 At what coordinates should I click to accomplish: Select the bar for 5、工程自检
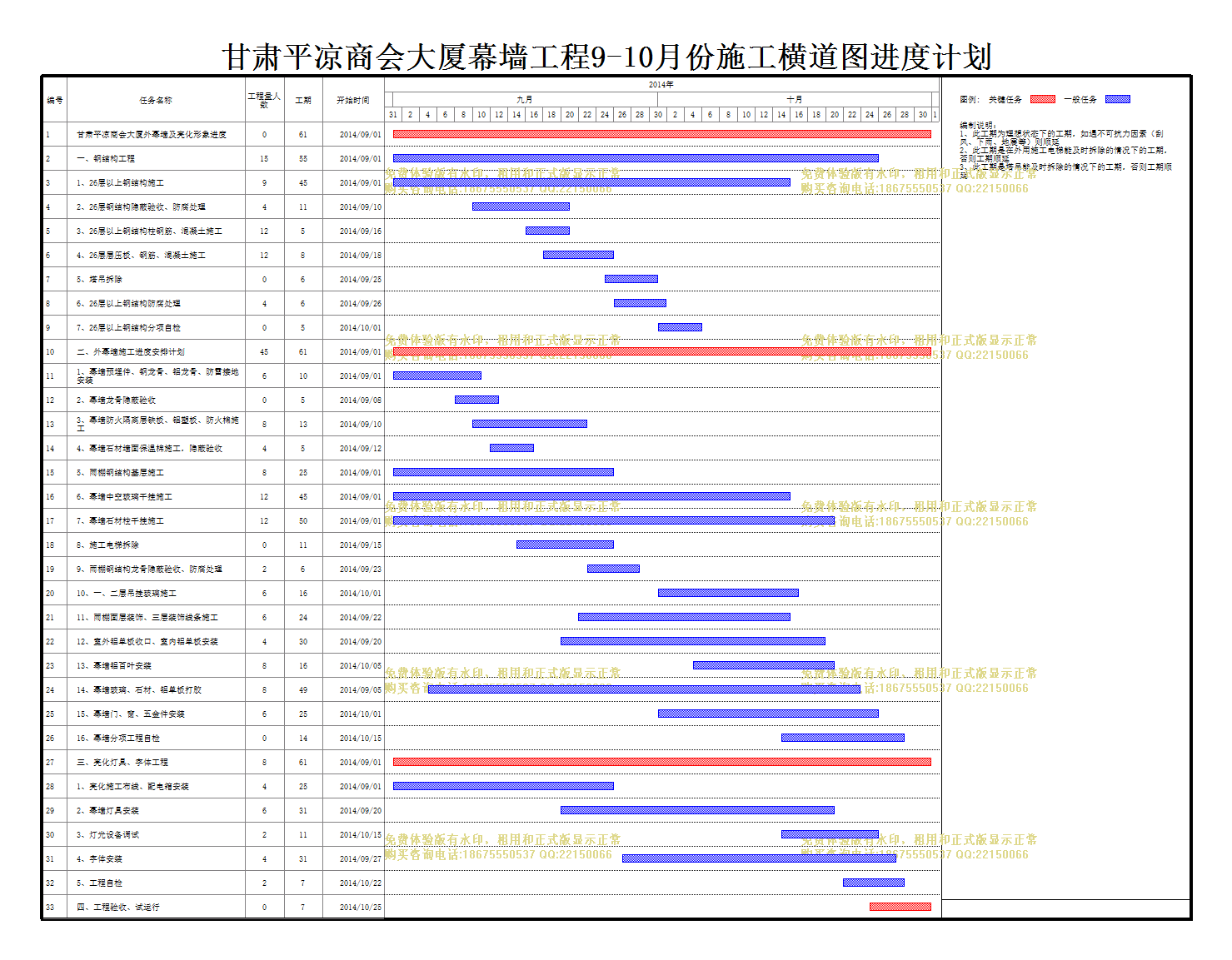[873, 883]
